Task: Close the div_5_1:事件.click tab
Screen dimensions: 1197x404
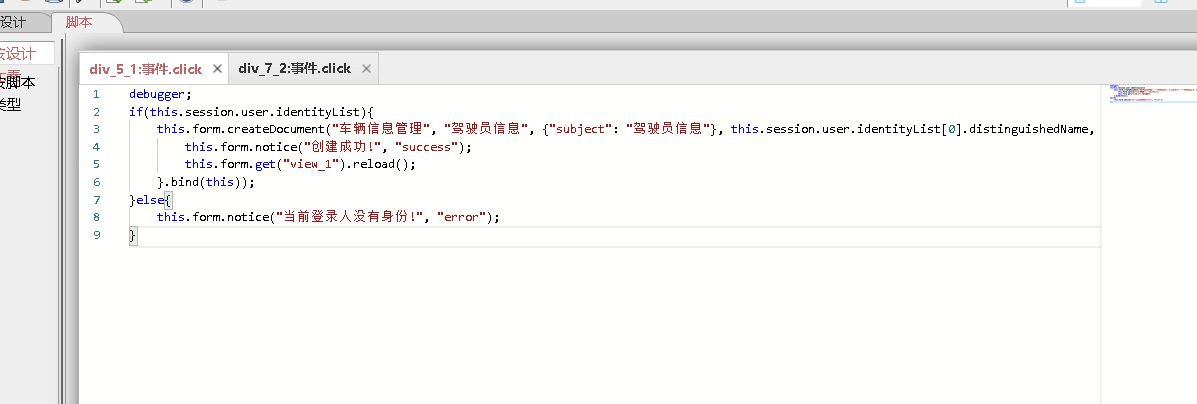Action: [x=217, y=69]
